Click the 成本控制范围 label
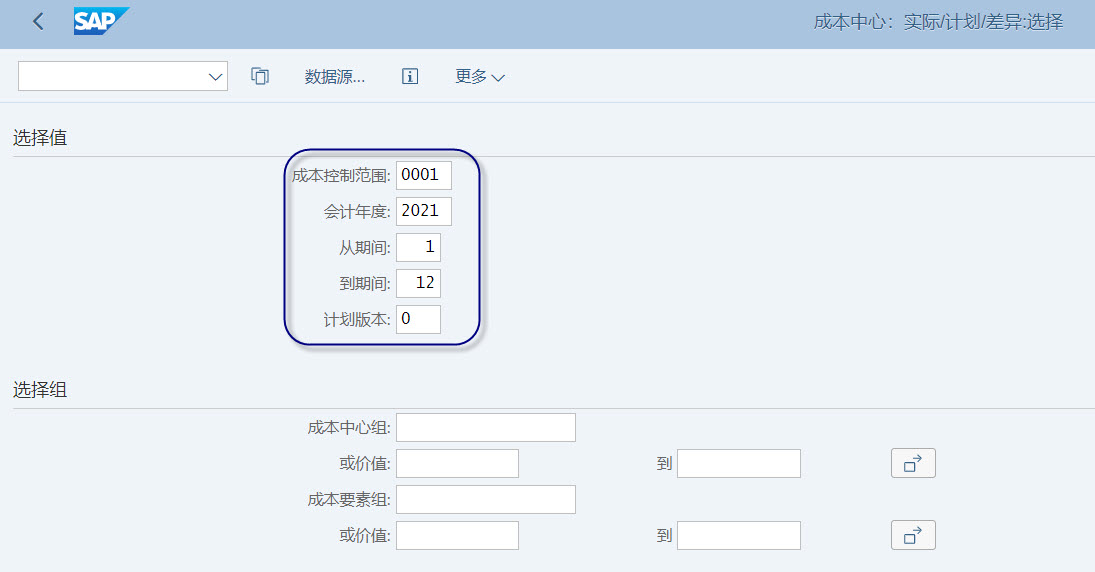The width and height of the screenshot is (1095, 572). [341, 176]
